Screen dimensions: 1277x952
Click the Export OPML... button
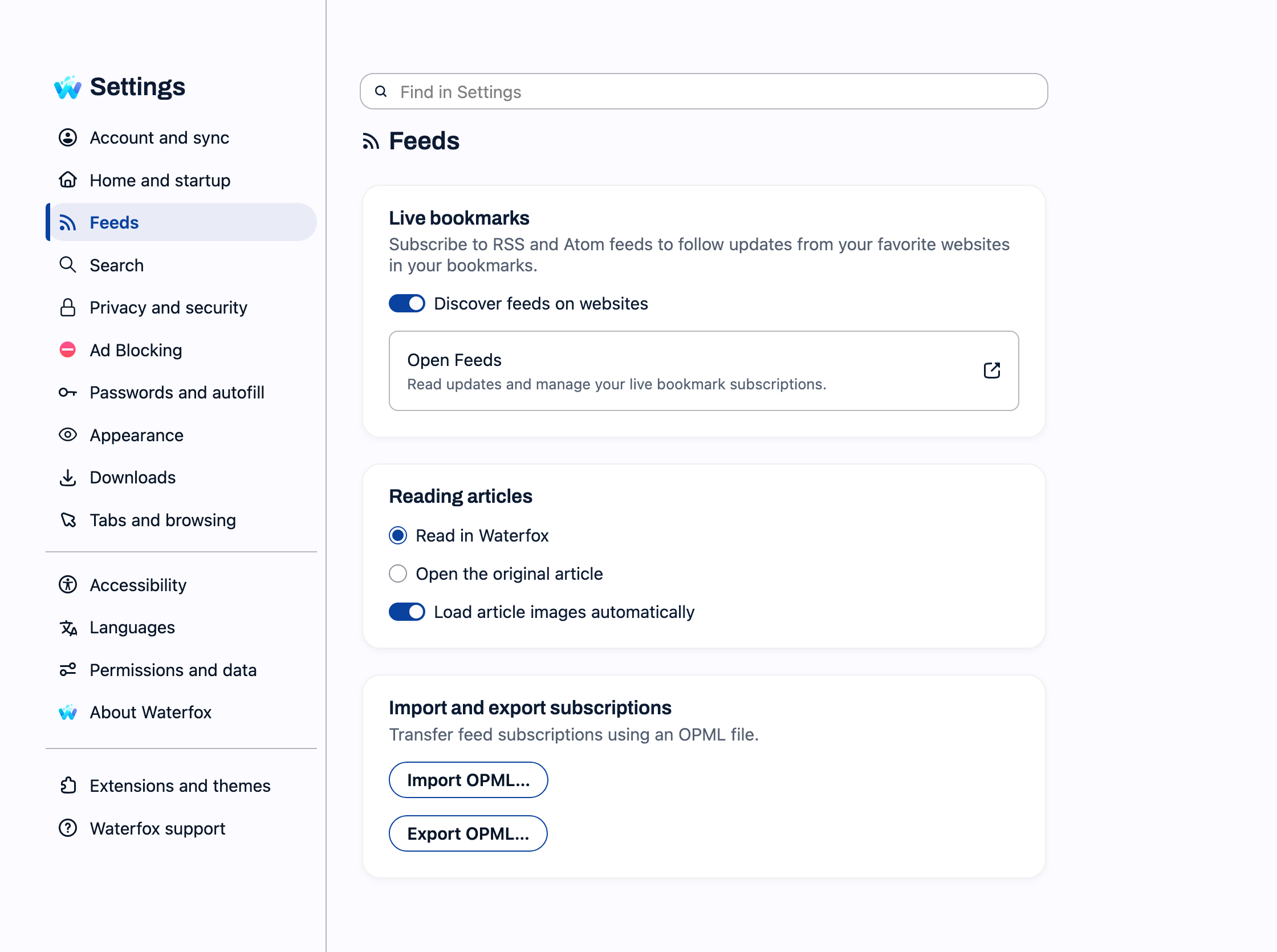(x=468, y=833)
